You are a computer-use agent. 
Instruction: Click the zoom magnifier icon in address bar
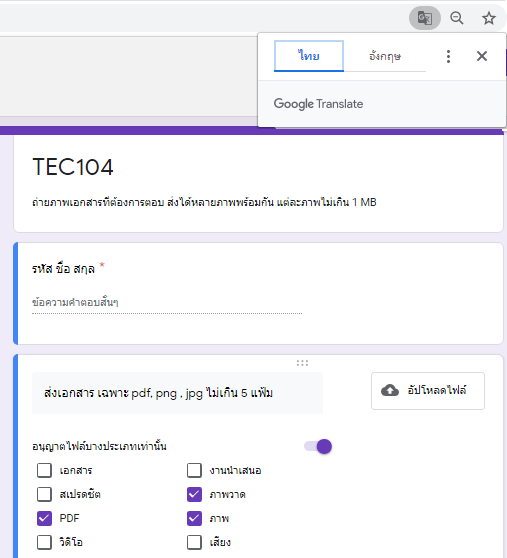(x=456, y=18)
